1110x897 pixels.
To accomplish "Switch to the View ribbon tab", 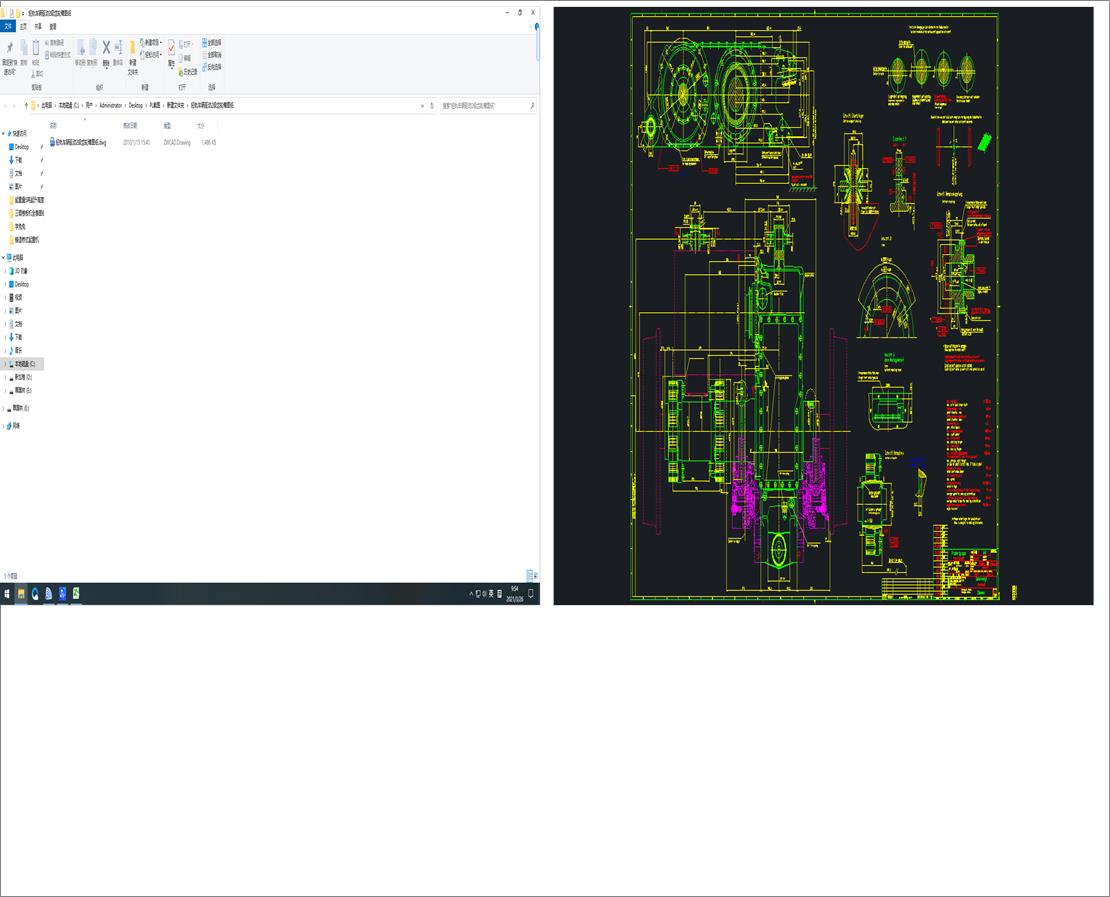I will coord(52,26).
